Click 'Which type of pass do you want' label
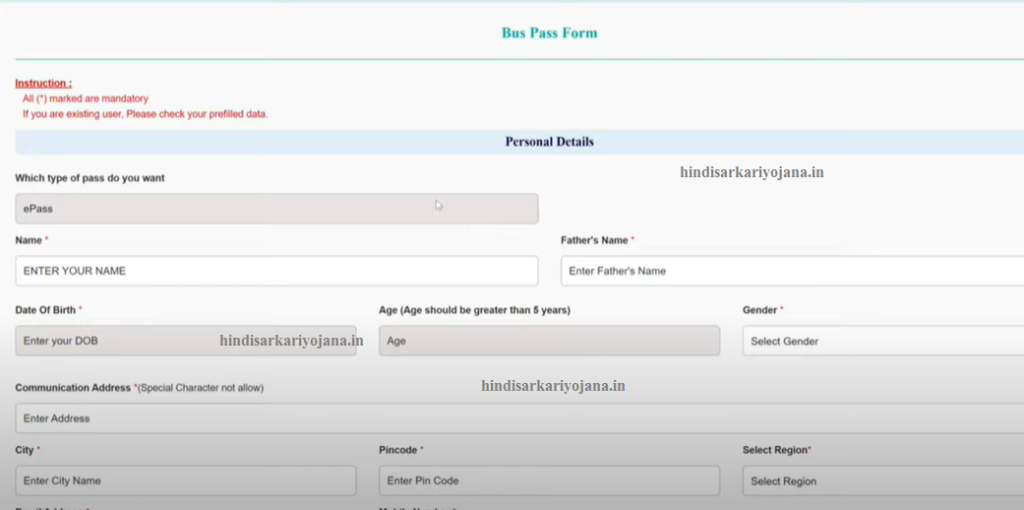 pyautogui.click(x=90, y=178)
